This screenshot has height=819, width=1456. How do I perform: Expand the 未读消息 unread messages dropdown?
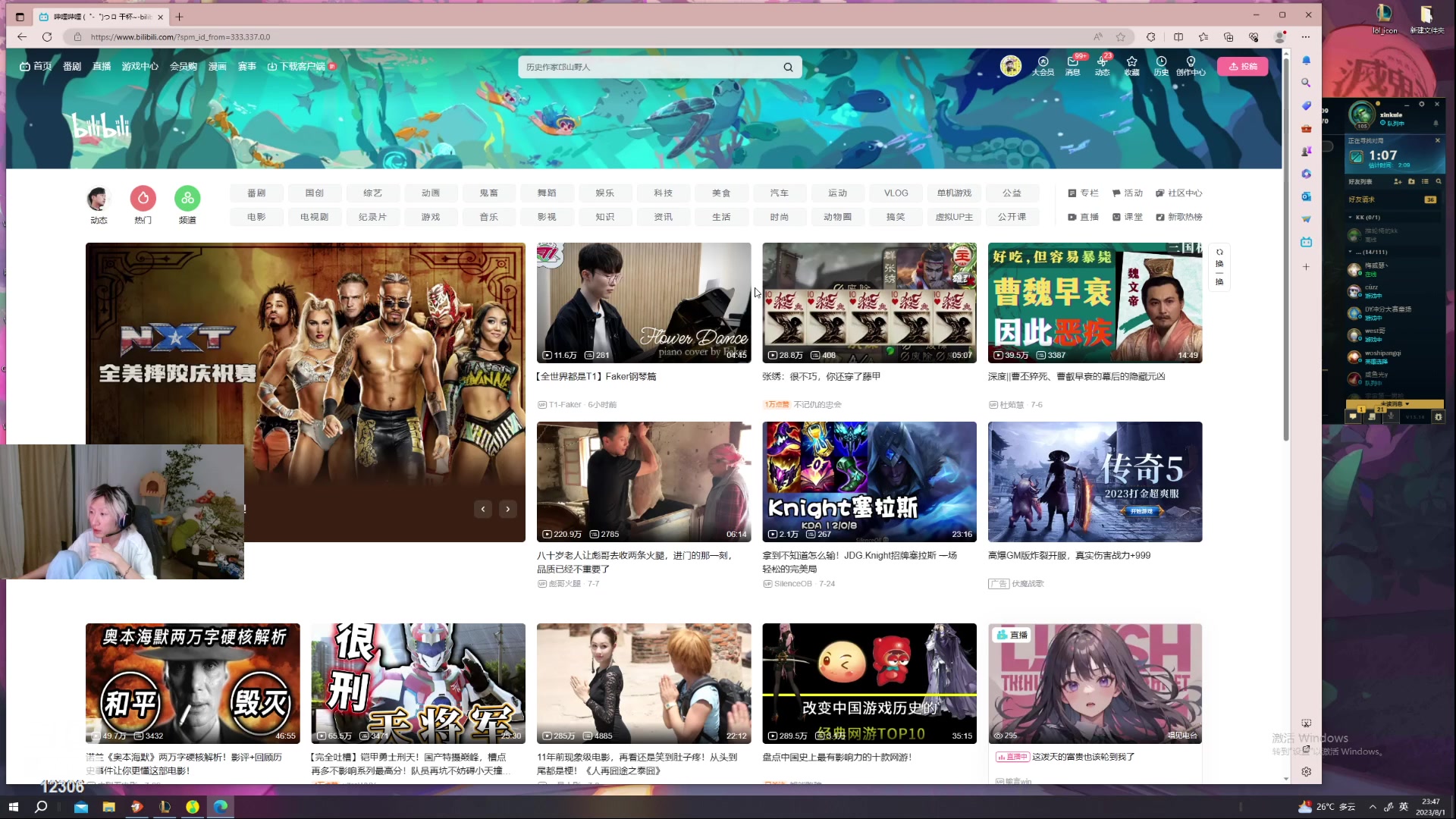(1395, 403)
